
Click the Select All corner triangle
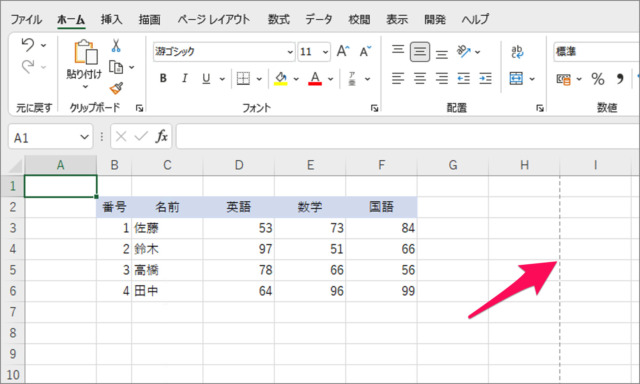[16, 166]
